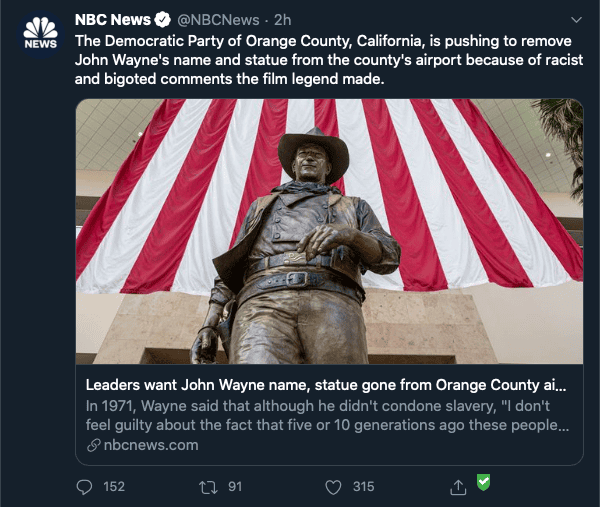600x507 pixels.
Task: Click the share upload icon
Action: [458, 487]
